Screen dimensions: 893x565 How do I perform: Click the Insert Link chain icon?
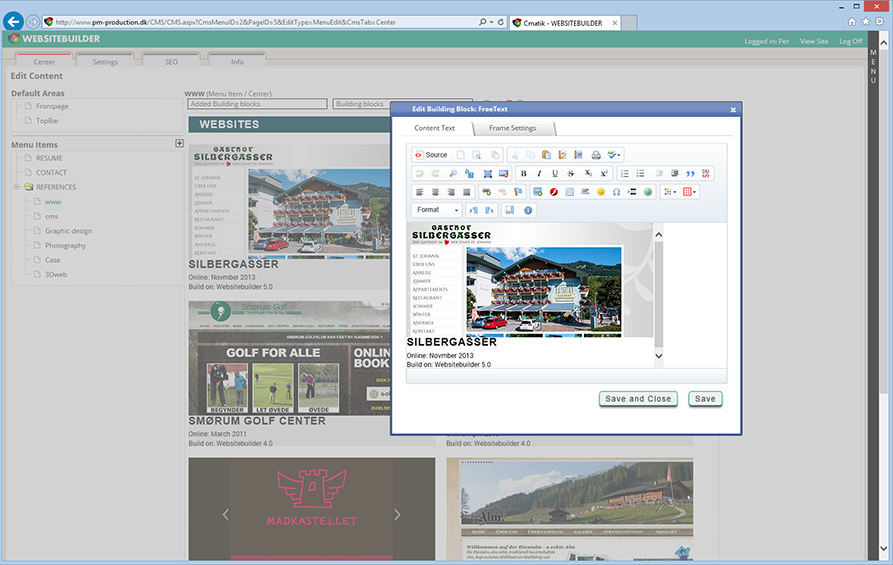486,192
